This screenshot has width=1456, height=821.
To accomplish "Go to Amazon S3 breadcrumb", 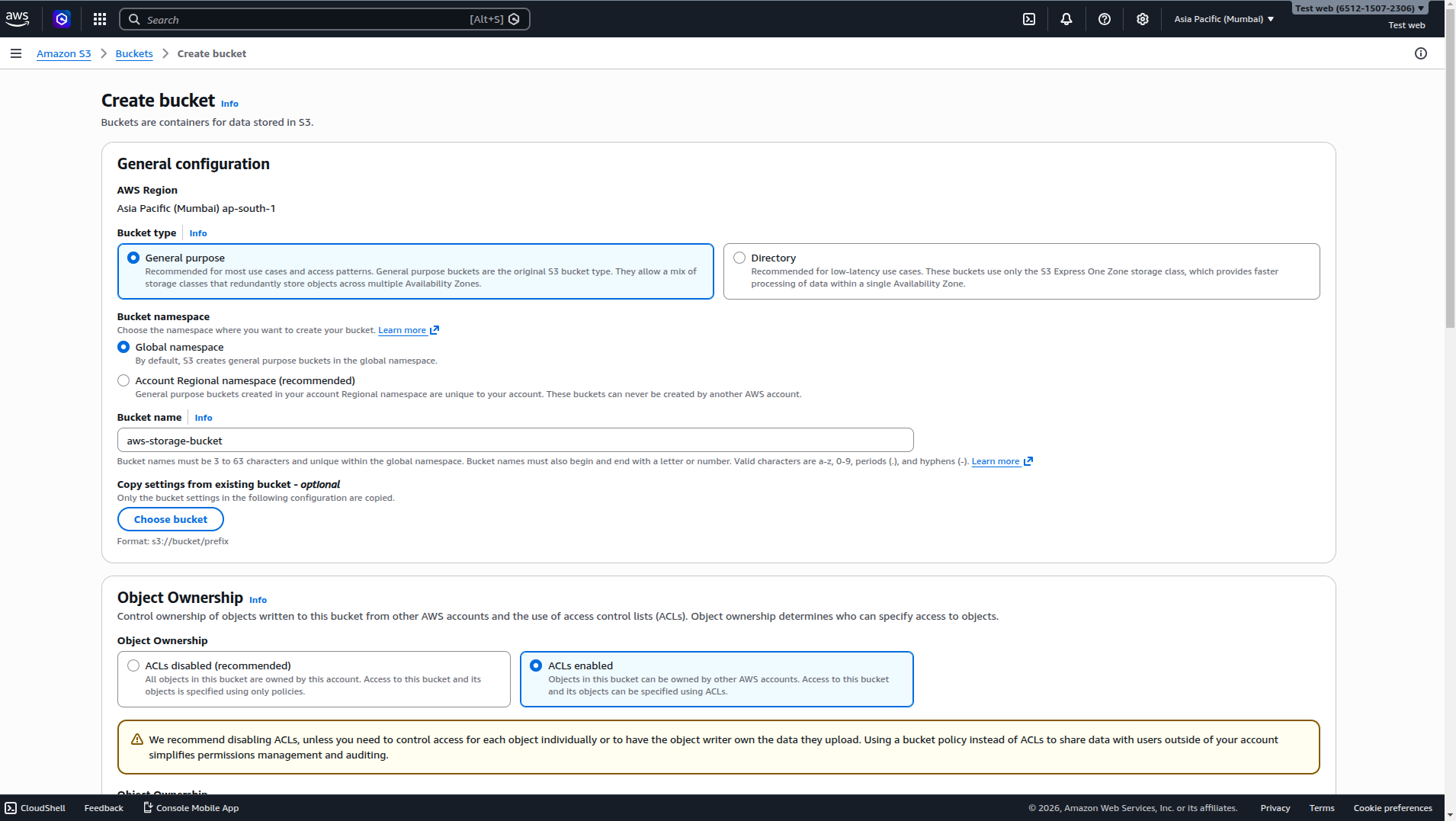I will 64,53.
